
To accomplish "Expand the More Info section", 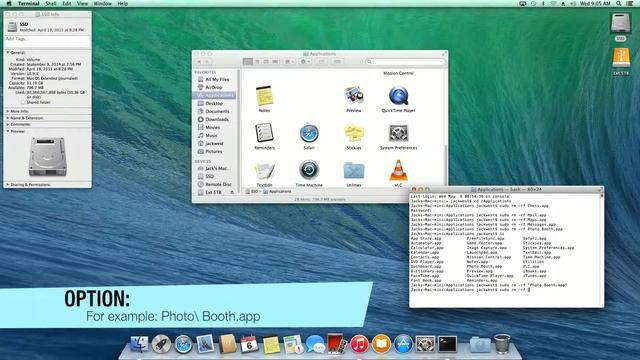I will 8,111.
